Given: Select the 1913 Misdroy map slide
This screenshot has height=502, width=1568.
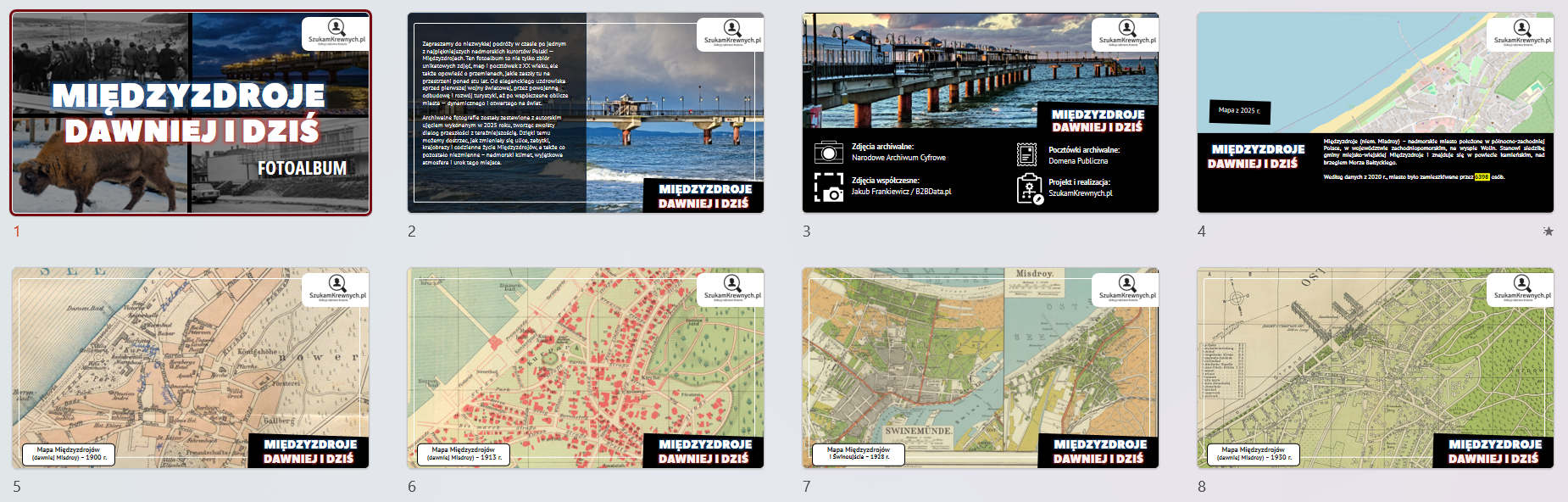Looking at the screenshot, I should (x=585, y=368).
